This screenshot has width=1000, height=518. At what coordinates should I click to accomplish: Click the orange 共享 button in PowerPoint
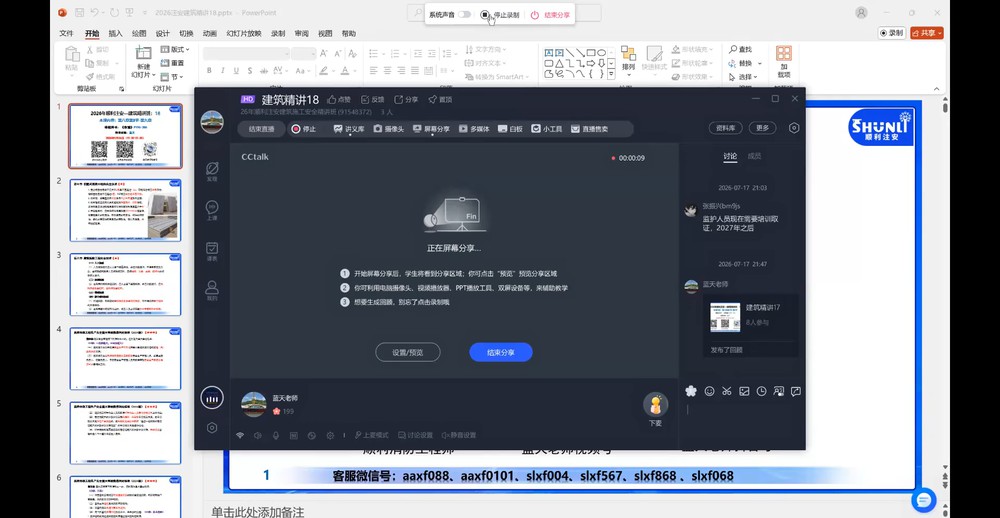click(x=927, y=33)
